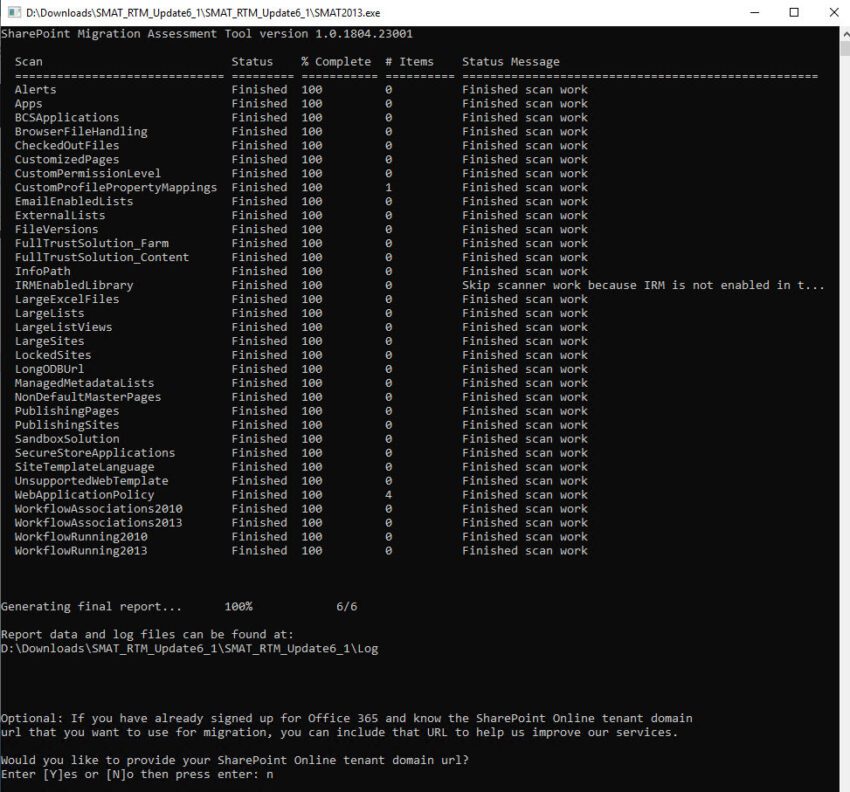Click the "Generating final report..." line

(x=91, y=607)
